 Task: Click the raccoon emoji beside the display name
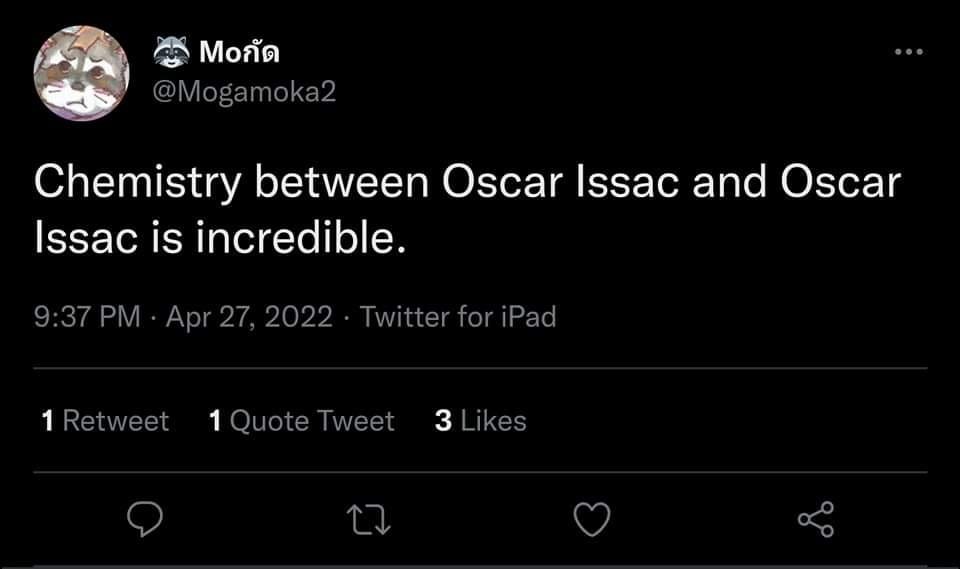pos(172,51)
